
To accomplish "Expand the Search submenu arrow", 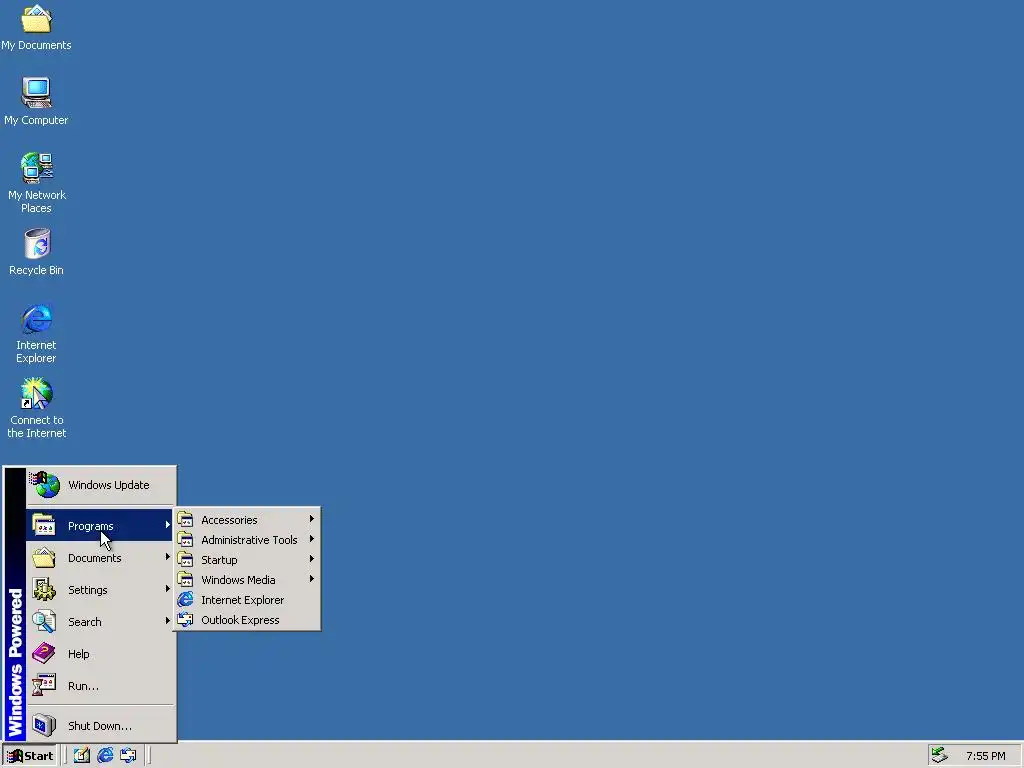I will point(168,620).
